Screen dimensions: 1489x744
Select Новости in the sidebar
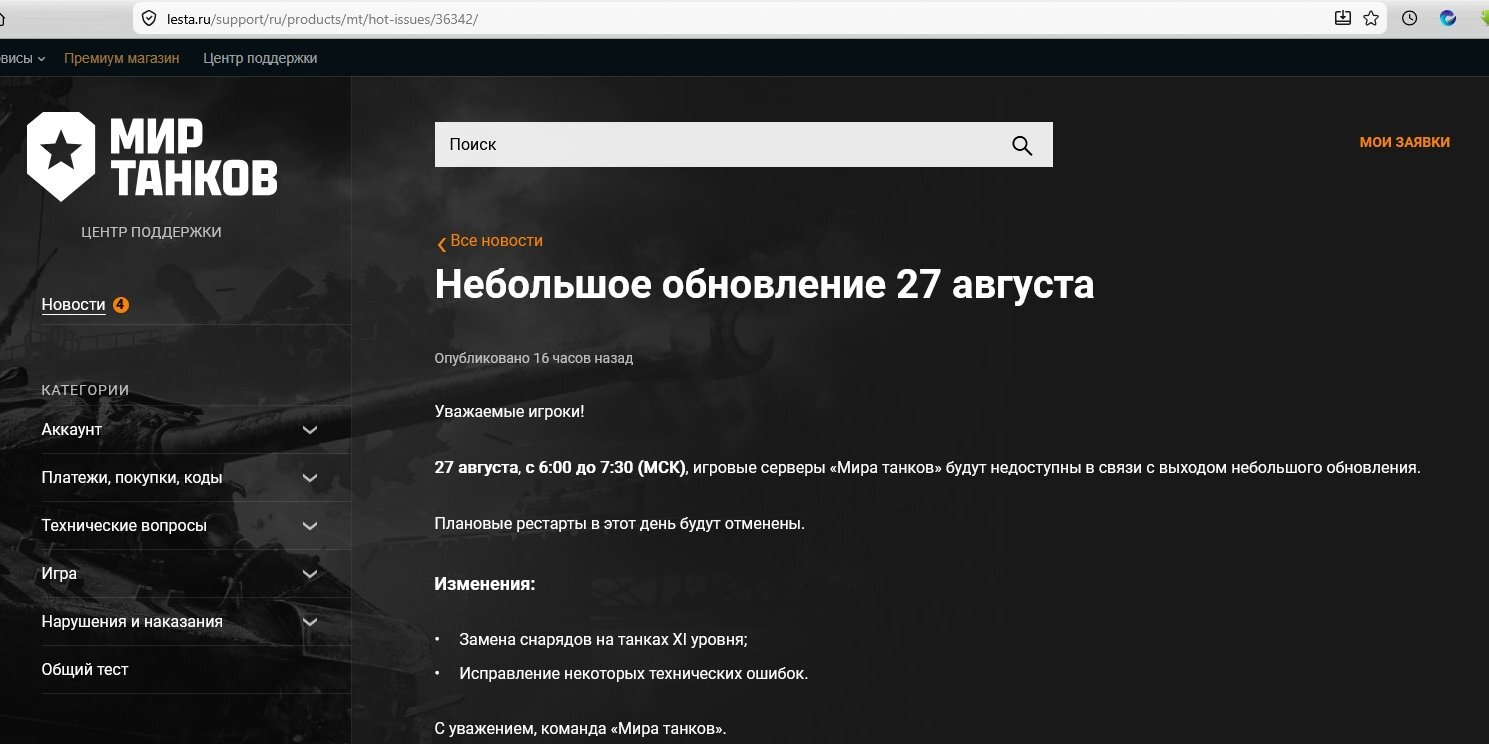tap(73, 305)
